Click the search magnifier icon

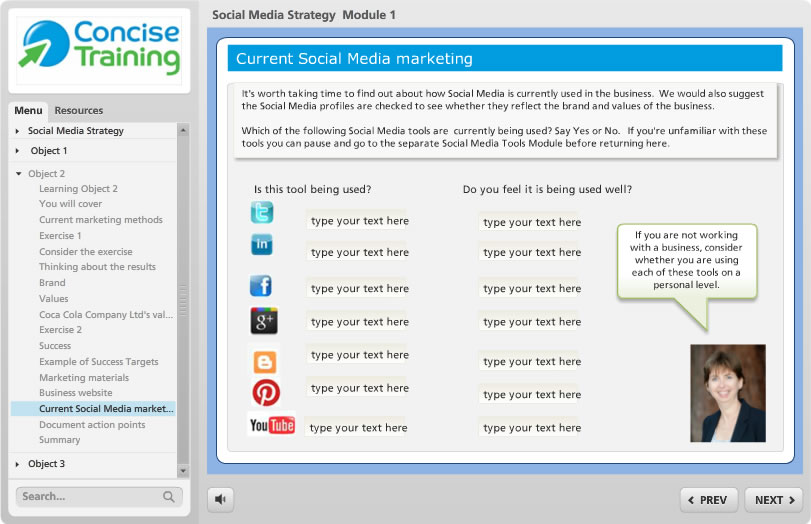[x=169, y=497]
